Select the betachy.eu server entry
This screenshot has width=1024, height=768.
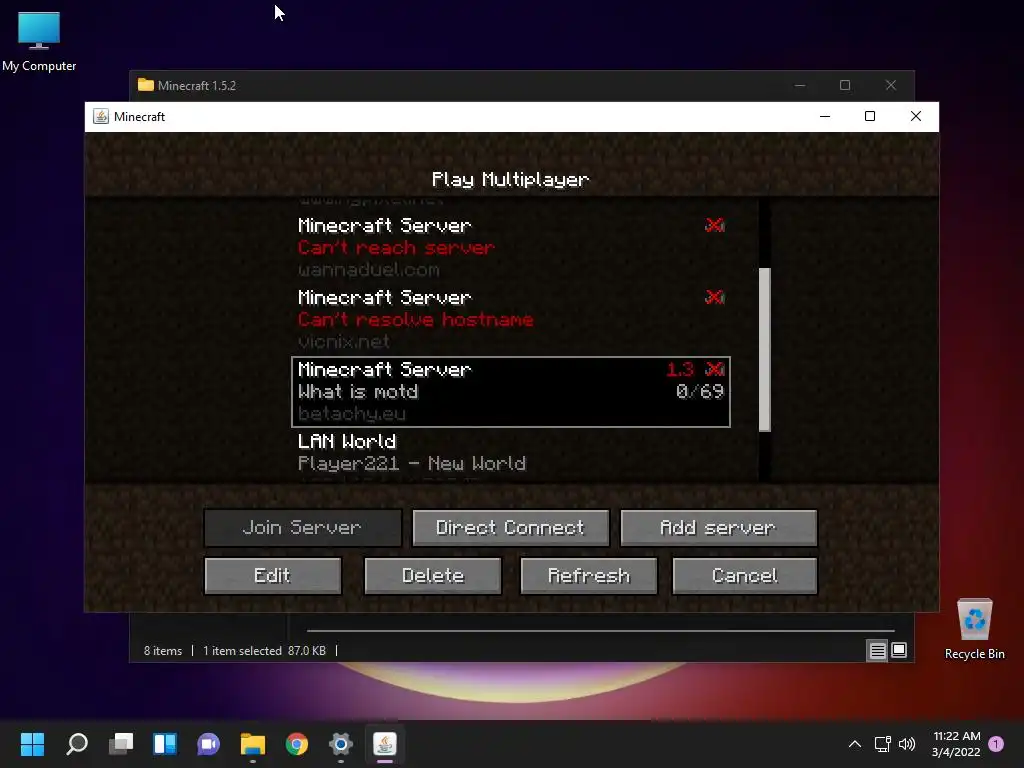pos(511,392)
